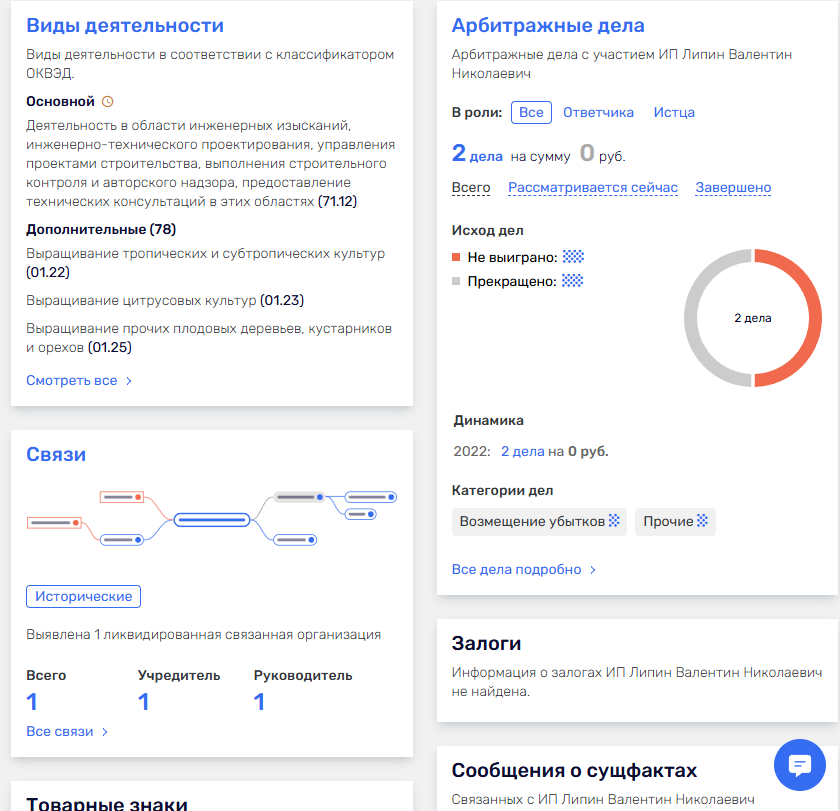Open the chat support bubble
Image resolution: width=840 pixels, height=811 pixels.
click(x=800, y=766)
